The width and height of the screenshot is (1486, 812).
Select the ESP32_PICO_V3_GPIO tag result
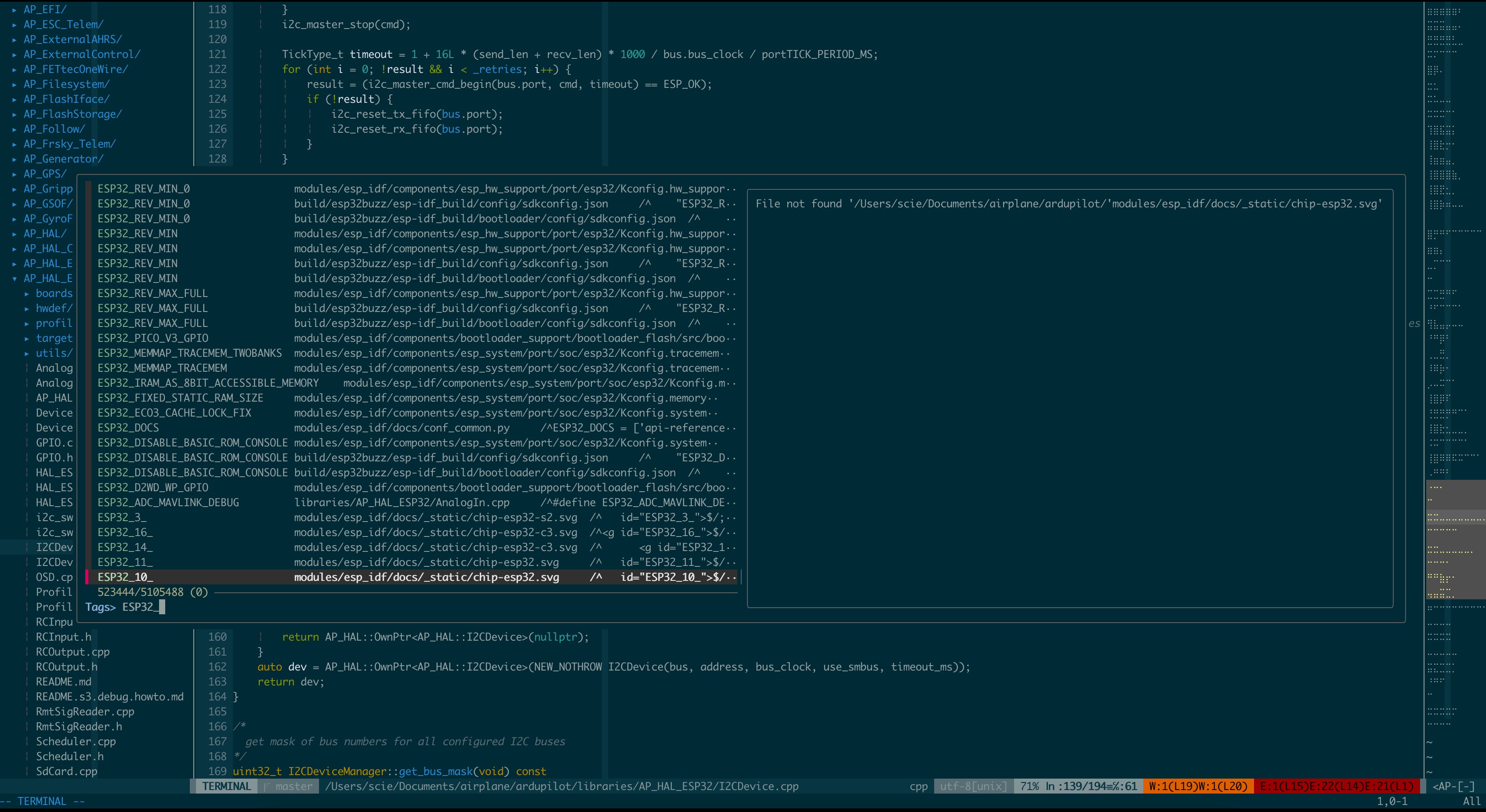pyautogui.click(x=412, y=338)
